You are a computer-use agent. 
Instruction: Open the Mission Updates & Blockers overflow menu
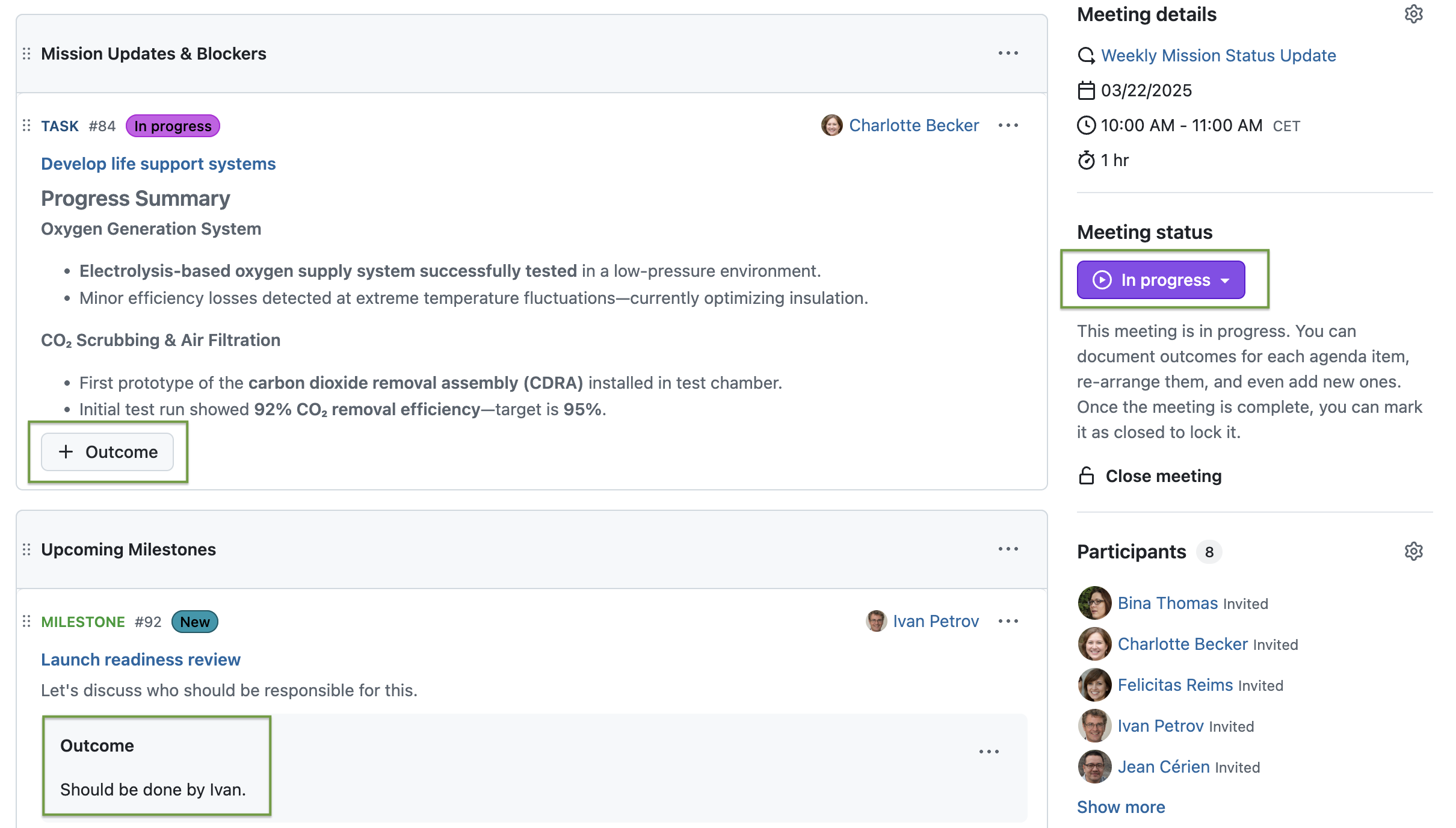click(x=1008, y=54)
